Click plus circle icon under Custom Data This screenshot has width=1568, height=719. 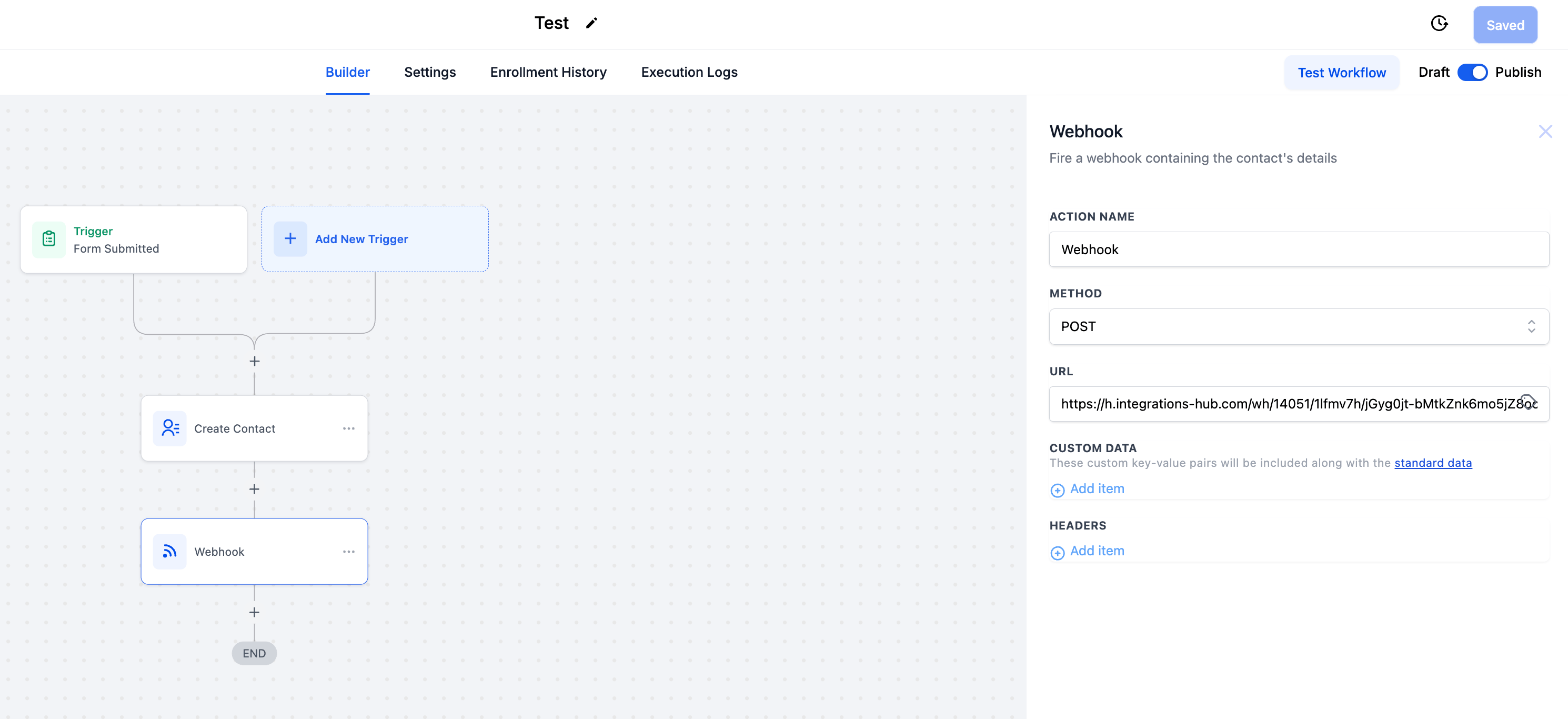coord(1057,490)
